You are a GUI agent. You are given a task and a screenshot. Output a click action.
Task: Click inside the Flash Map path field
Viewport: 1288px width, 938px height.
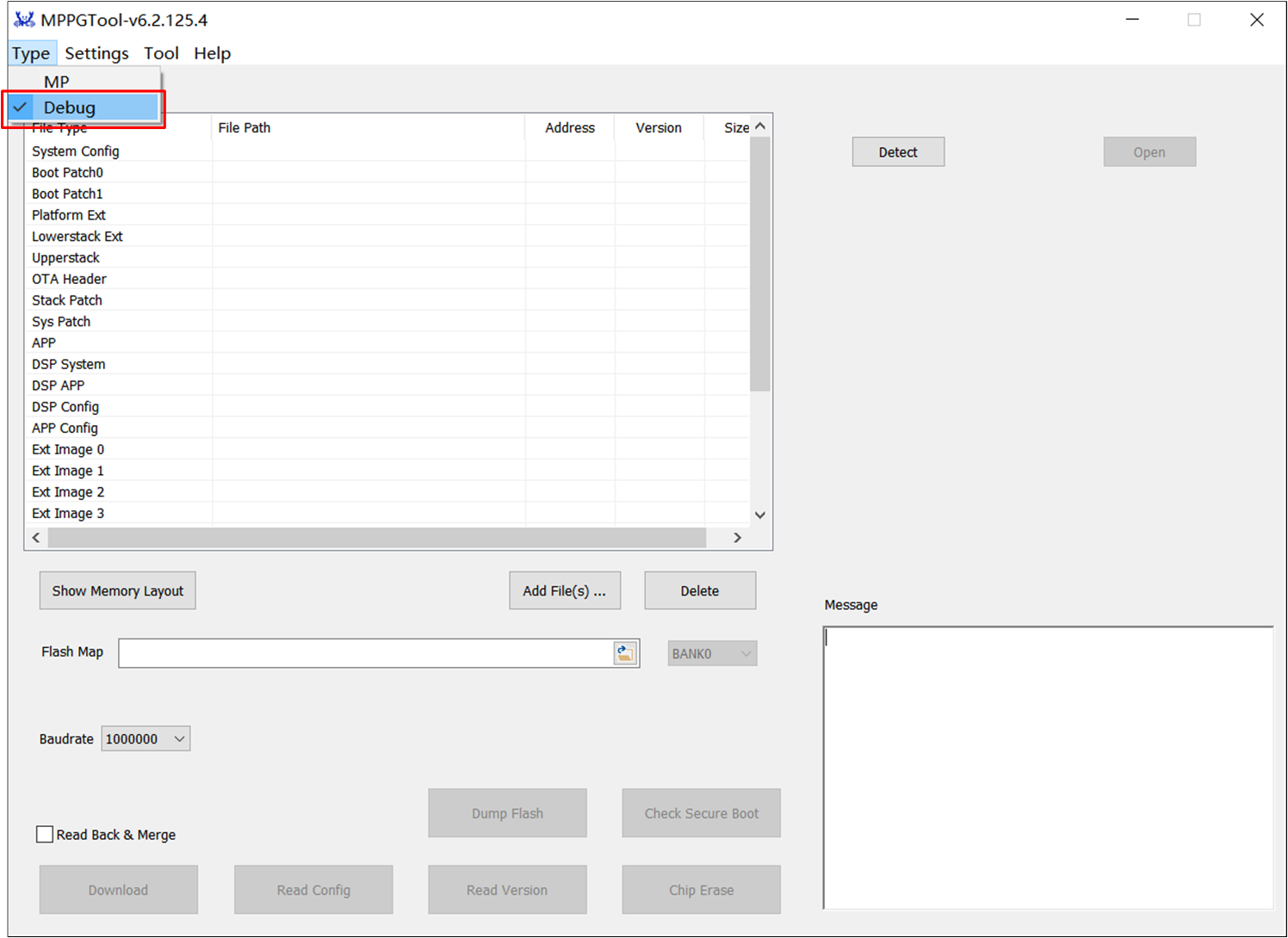tap(365, 653)
